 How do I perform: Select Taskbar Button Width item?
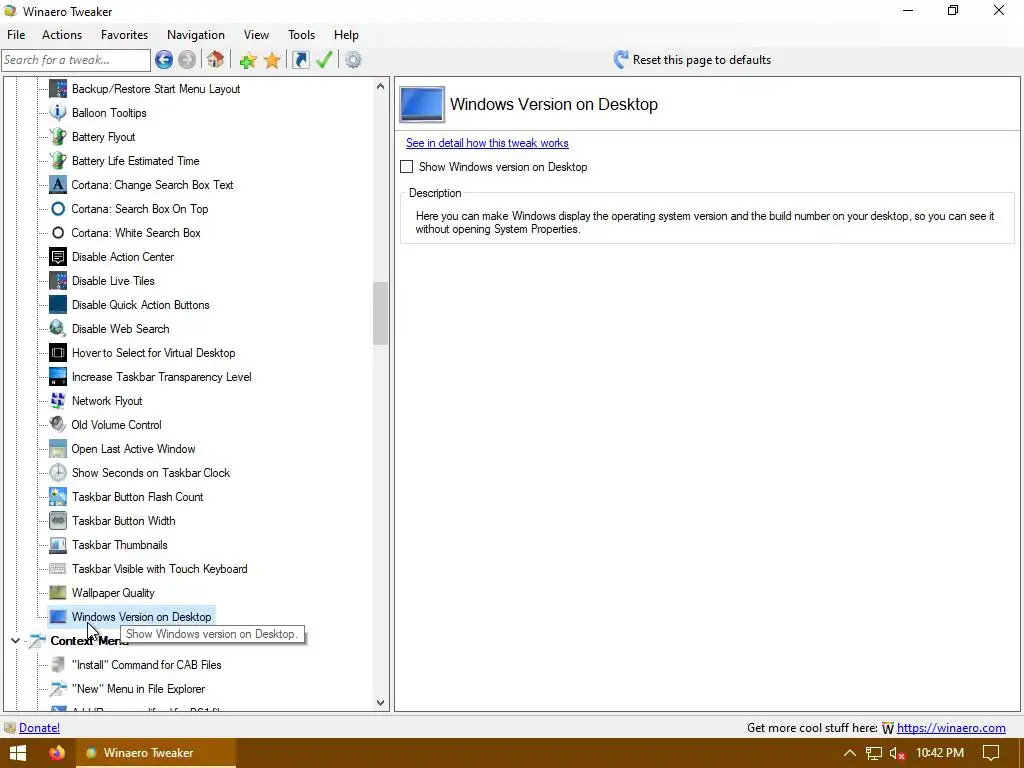coord(123,520)
